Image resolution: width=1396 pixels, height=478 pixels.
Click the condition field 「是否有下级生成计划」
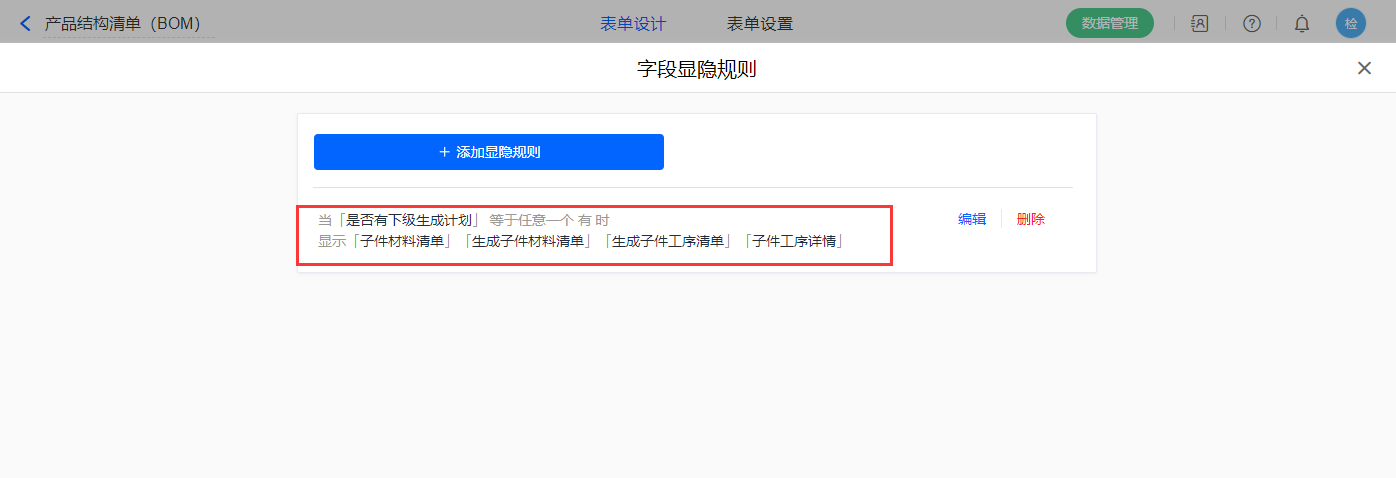pyautogui.click(x=408, y=220)
